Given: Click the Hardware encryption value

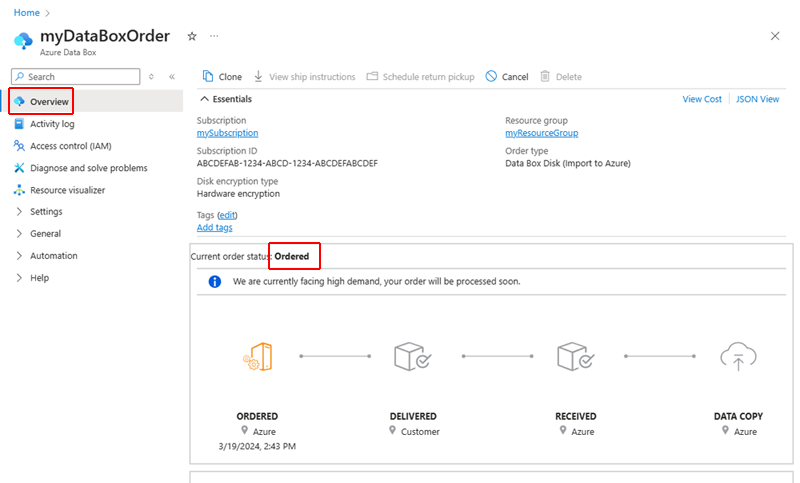Looking at the screenshot, I should 238,194.
